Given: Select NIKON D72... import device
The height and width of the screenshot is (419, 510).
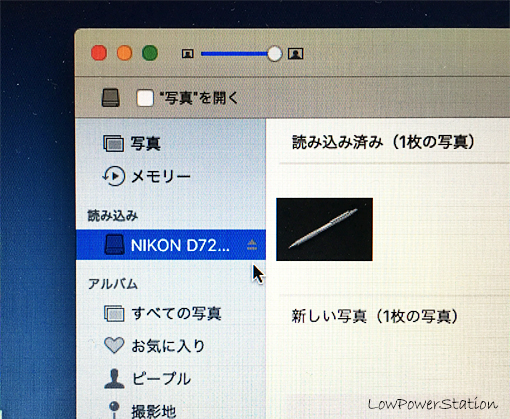Looking at the screenshot, I should 171,245.
